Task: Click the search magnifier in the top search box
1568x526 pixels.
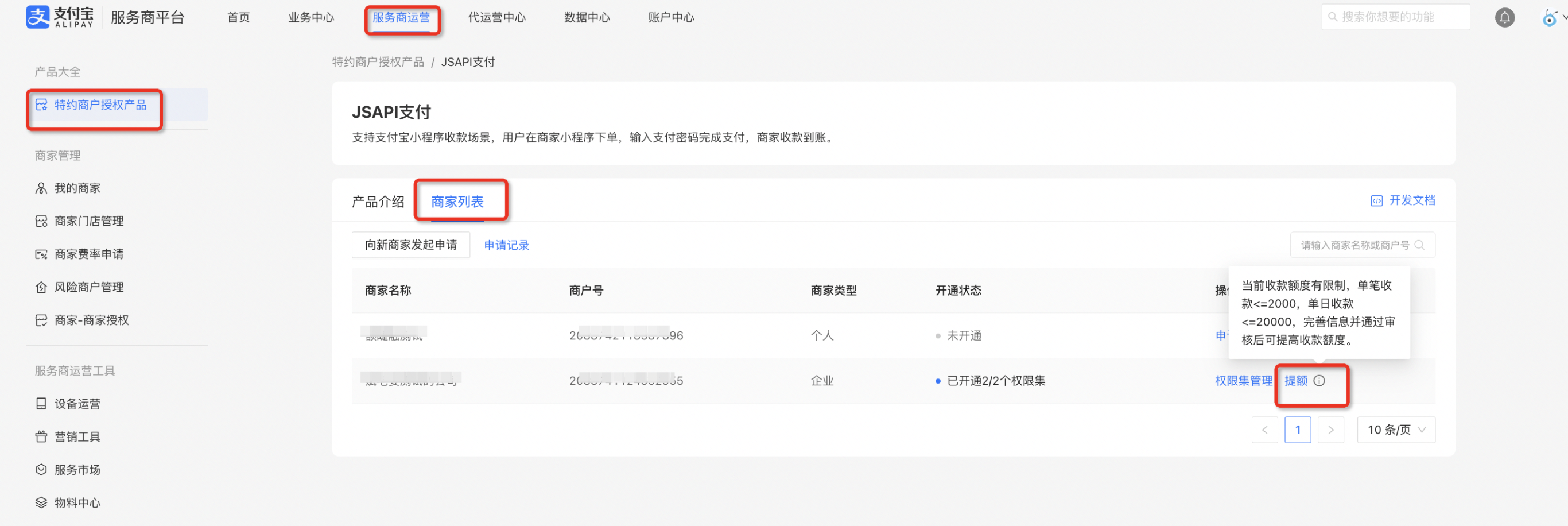Action: tap(1333, 17)
